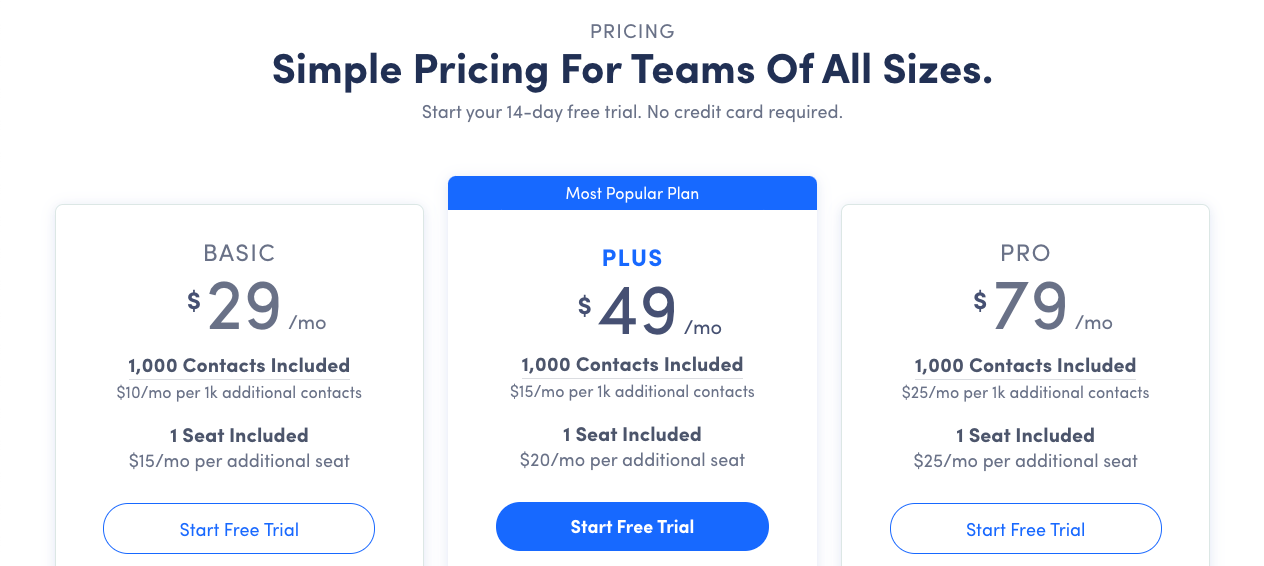Click Pro's $25/mo additional contacts text
This screenshot has width=1264, height=566.
click(1026, 392)
